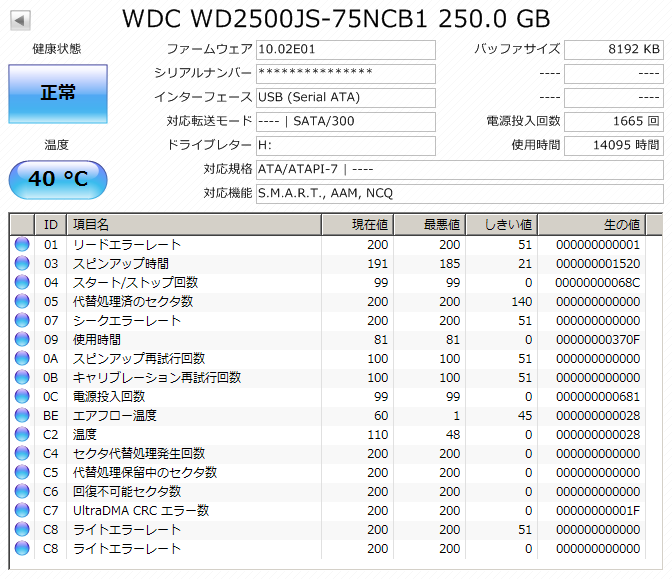
Task: Click the status circle for row BE エアフロー温度
Action: [22, 415]
